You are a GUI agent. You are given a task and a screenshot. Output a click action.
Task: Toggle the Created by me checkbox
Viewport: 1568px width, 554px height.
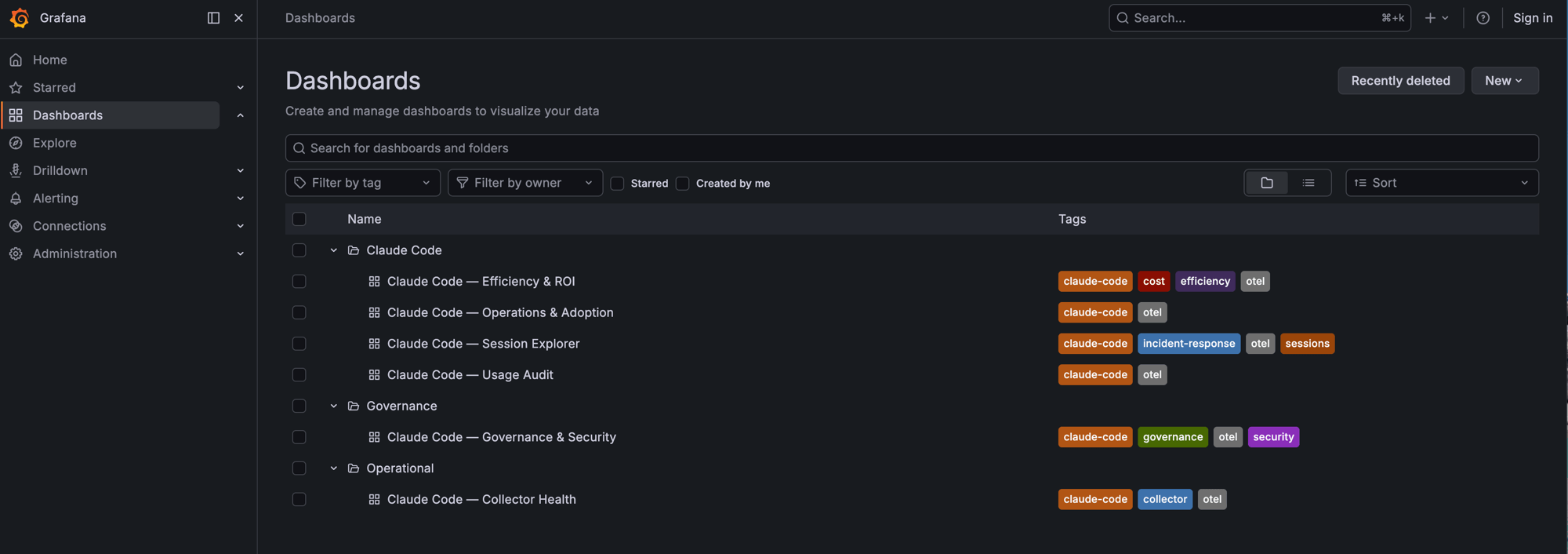point(683,184)
